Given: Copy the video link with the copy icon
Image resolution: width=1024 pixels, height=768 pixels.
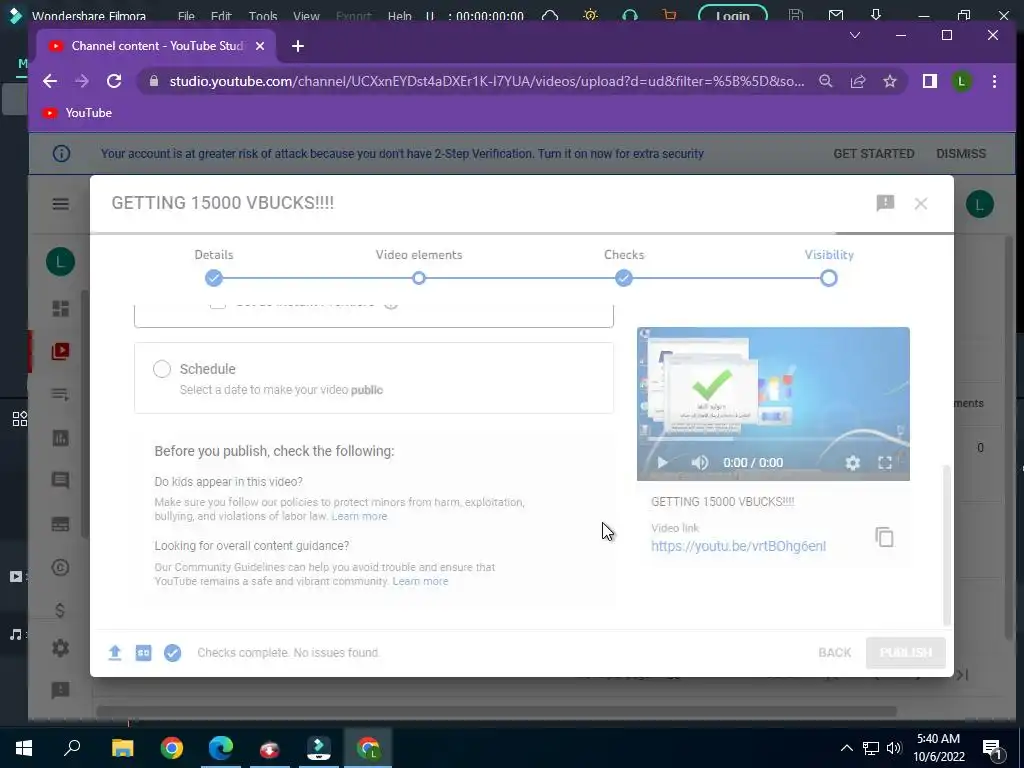Looking at the screenshot, I should [884, 537].
